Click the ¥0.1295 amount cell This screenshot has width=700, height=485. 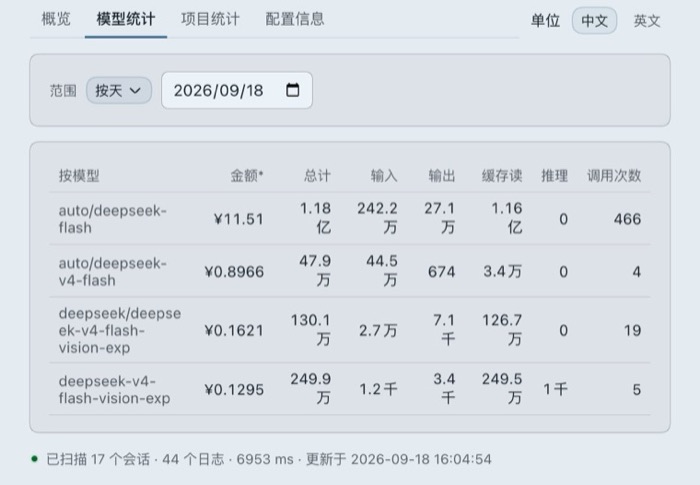234,389
